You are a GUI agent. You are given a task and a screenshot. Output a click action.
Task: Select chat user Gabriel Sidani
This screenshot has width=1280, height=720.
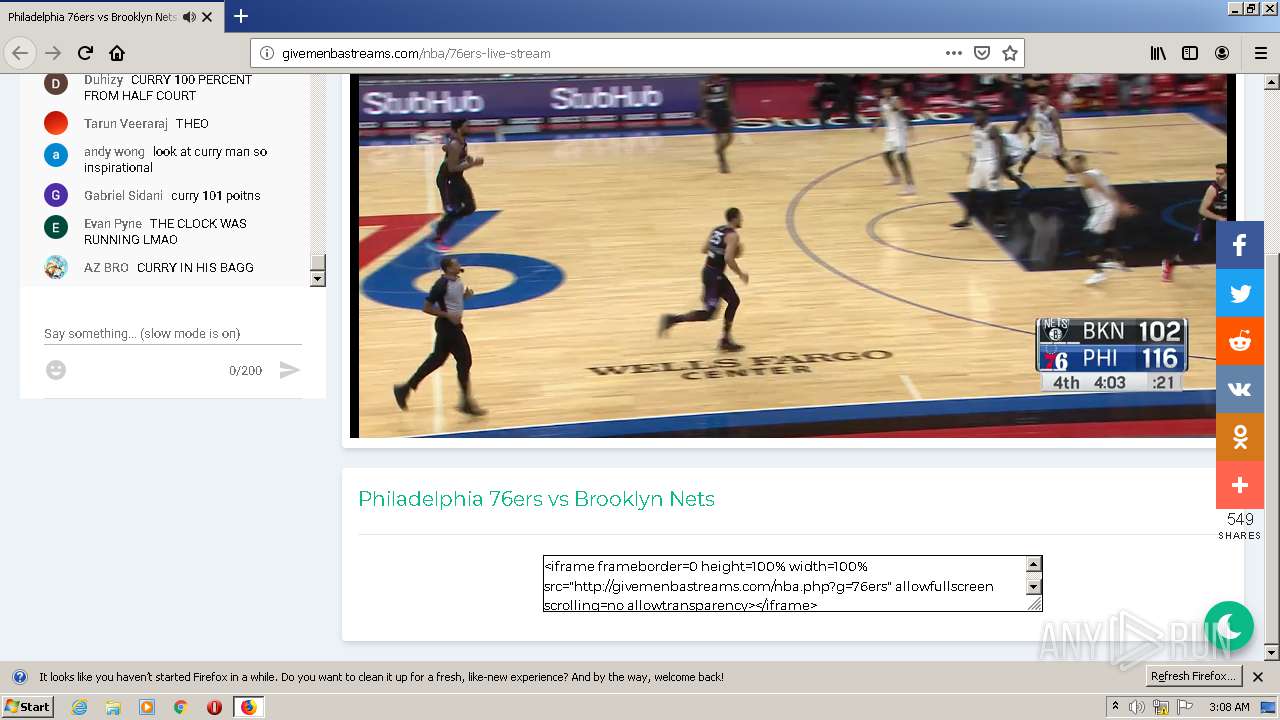click(123, 196)
